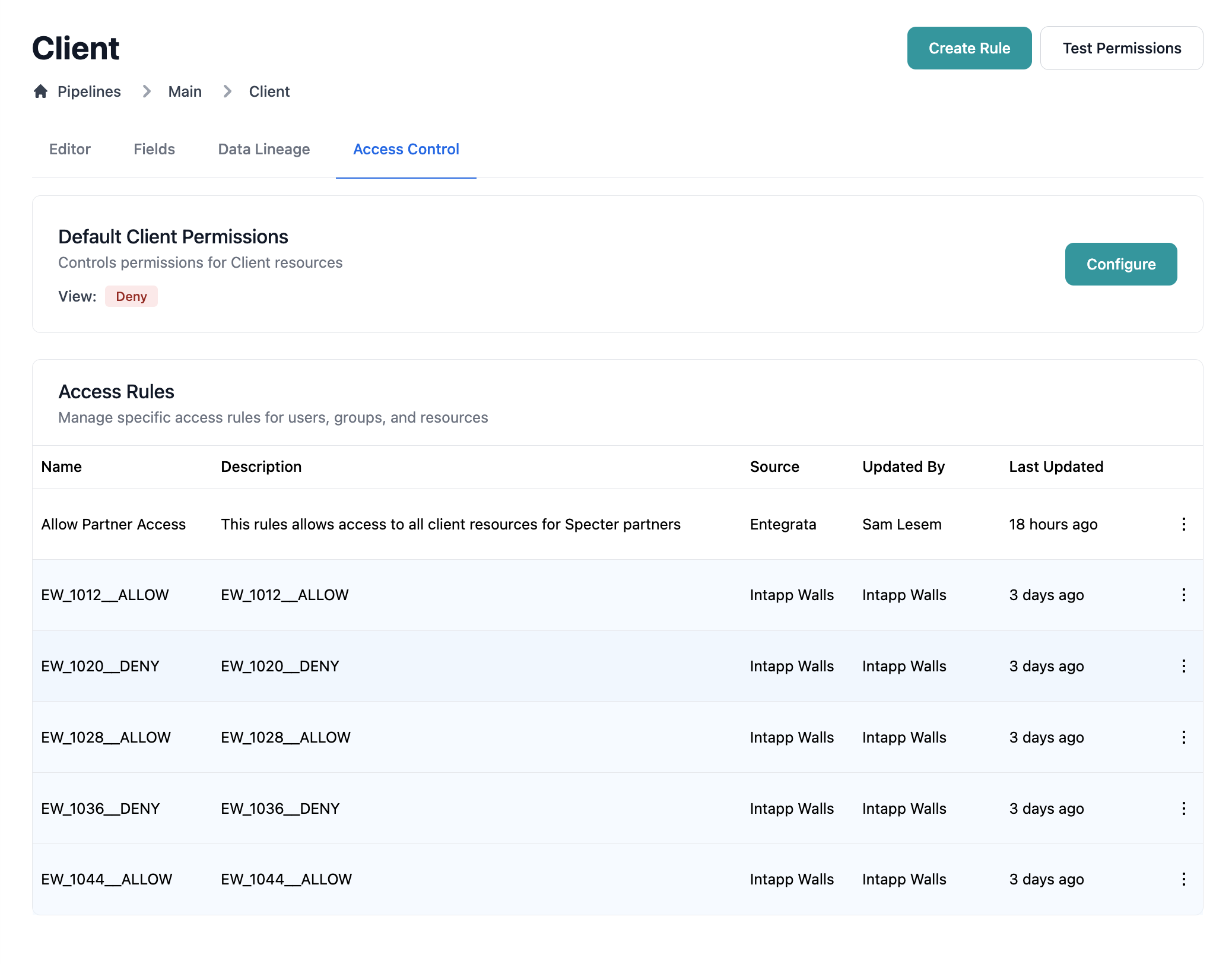1232x964 pixels.
Task: Open actions menu for EW_1044__ALLOW
Action: (1183, 879)
